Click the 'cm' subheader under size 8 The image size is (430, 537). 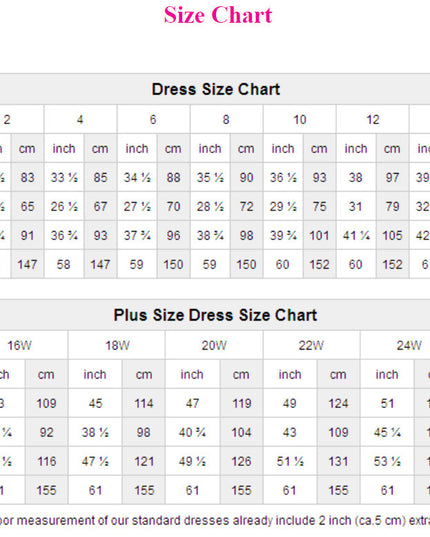tap(246, 148)
